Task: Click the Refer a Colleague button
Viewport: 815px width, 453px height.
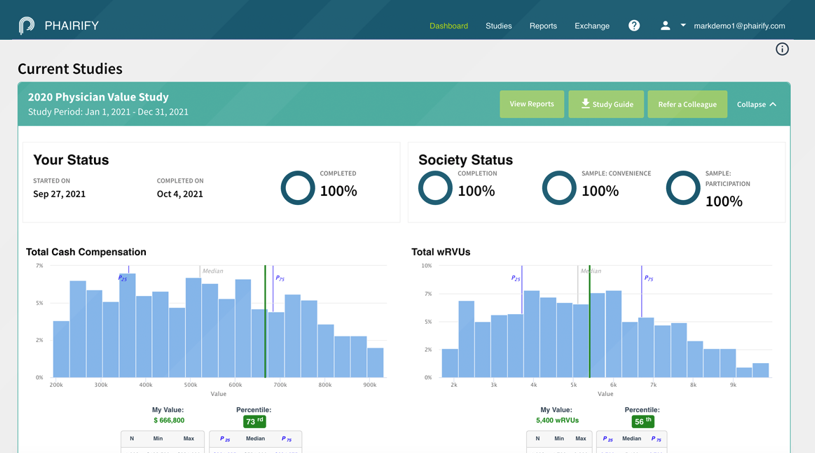Action: [687, 104]
